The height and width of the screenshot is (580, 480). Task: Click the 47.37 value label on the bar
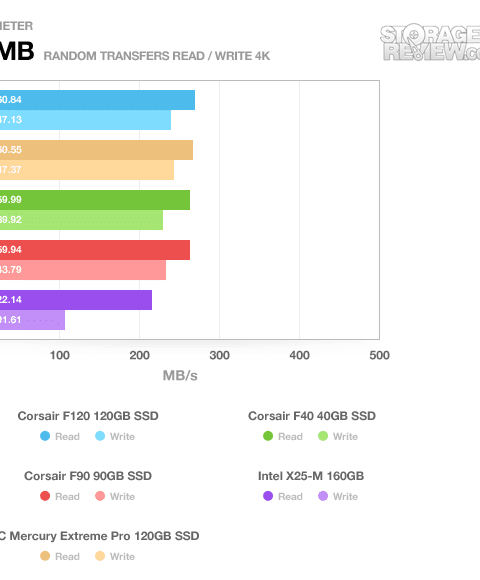click(x=11, y=170)
